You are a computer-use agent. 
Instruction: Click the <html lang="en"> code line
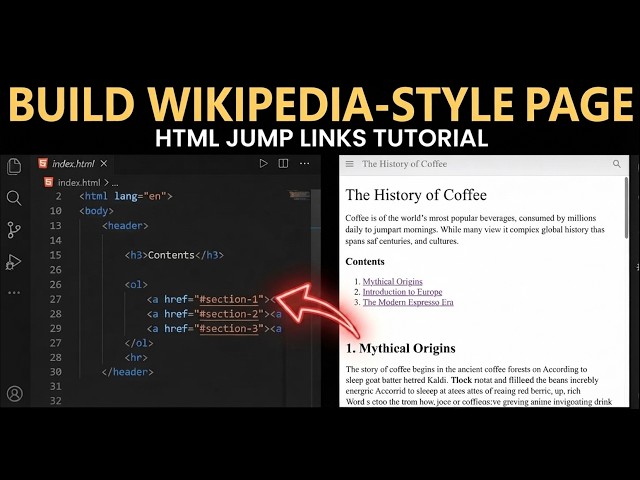point(126,196)
